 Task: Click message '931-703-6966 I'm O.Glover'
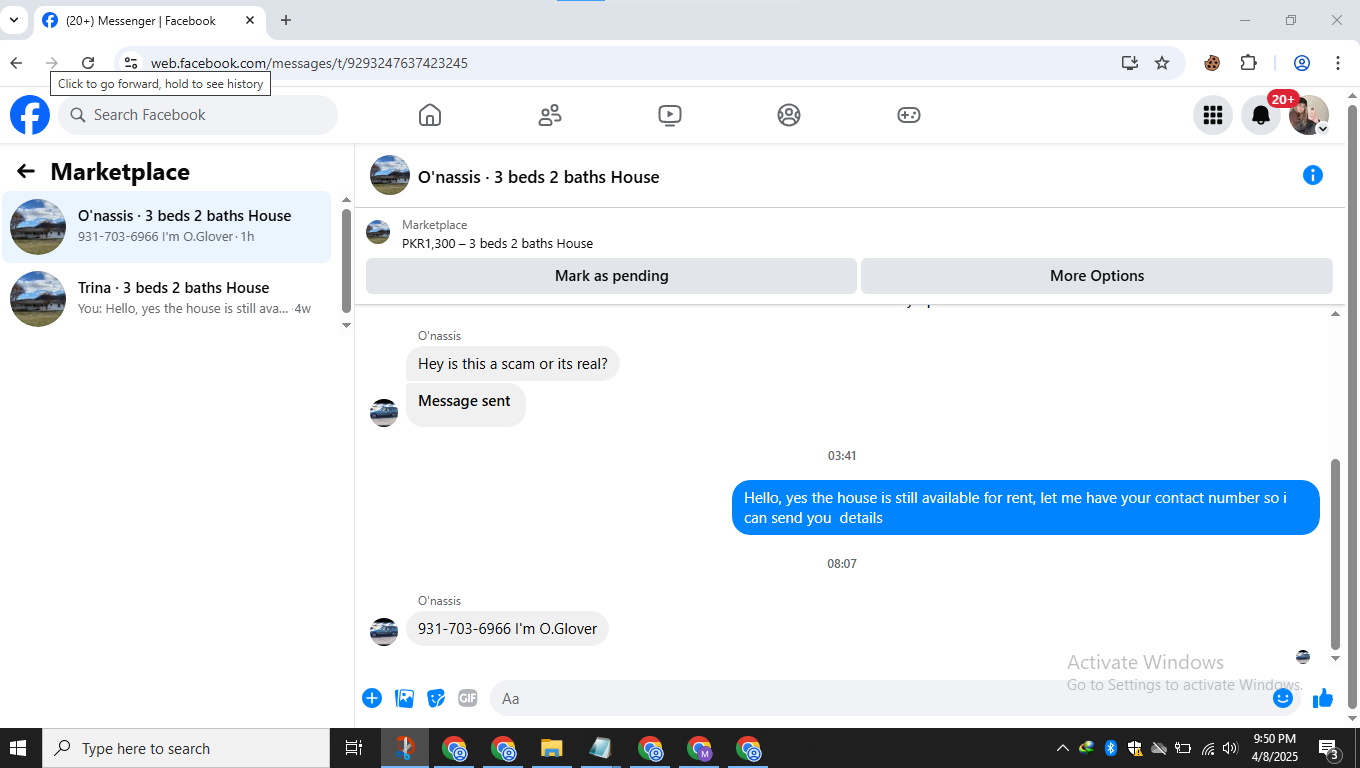(507, 629)
